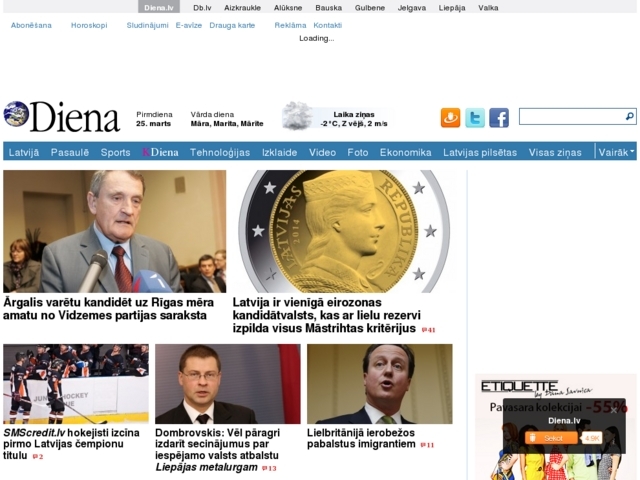Expand the Vairāk dropdown menu
Image resolution: width=640 pixels, height=480 pixels.
(x=616, y=152)
